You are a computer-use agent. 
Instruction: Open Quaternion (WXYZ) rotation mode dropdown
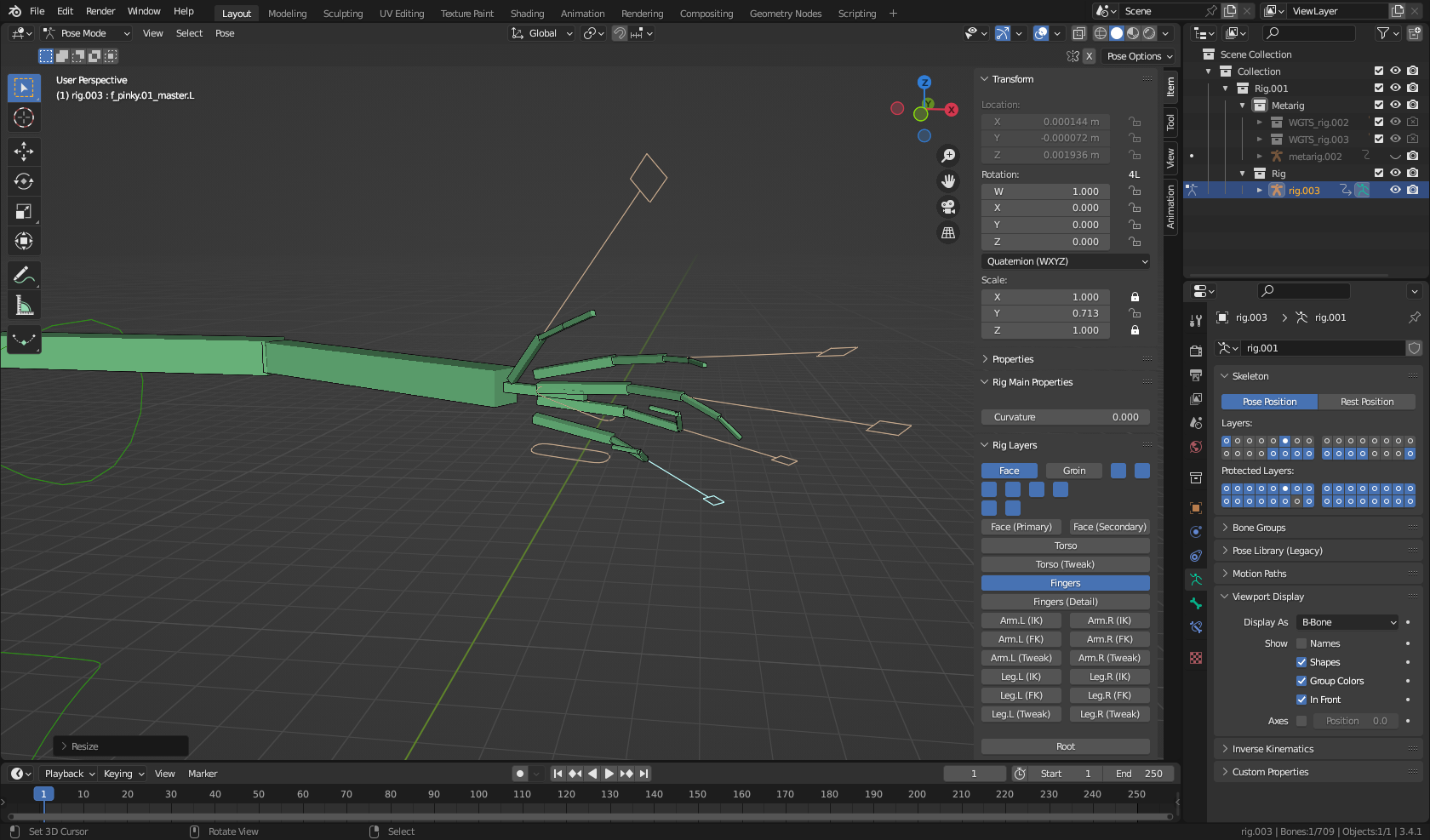1066,261
